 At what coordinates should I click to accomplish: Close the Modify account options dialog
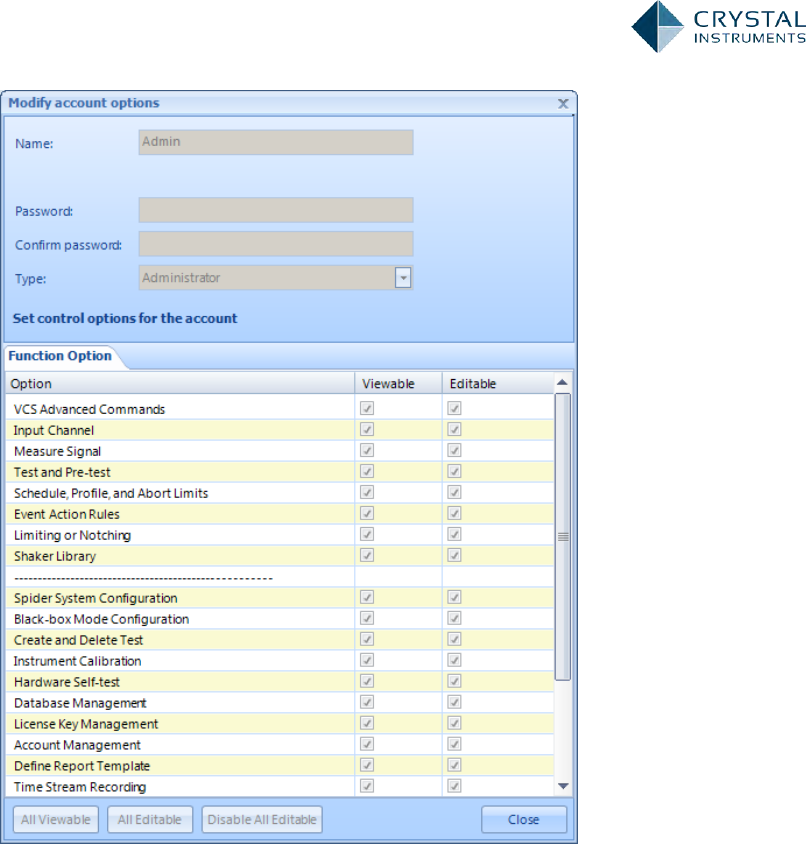point(563,103)
